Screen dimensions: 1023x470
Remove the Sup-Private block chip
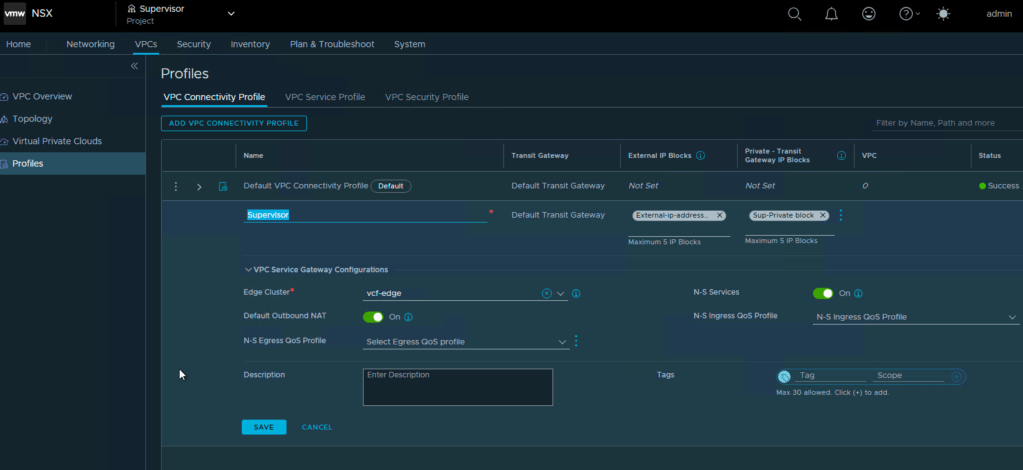pos(823,215)
